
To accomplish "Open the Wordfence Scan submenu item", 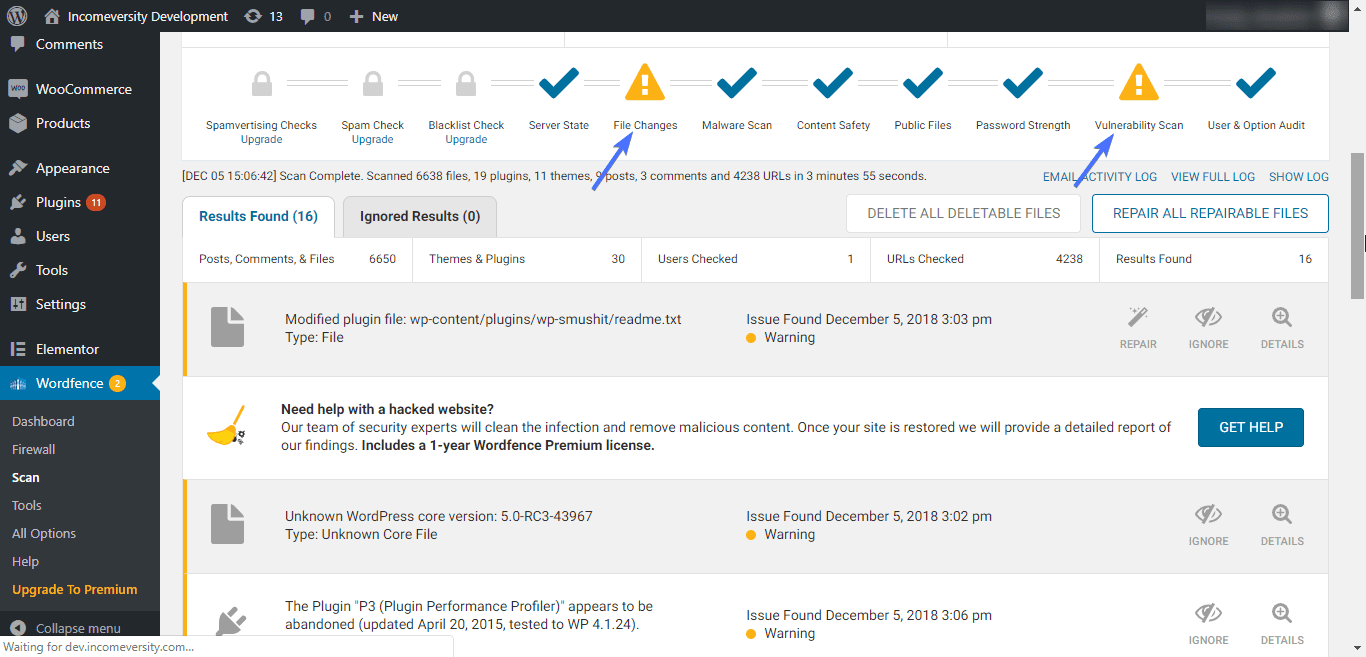I will (26, 477).
